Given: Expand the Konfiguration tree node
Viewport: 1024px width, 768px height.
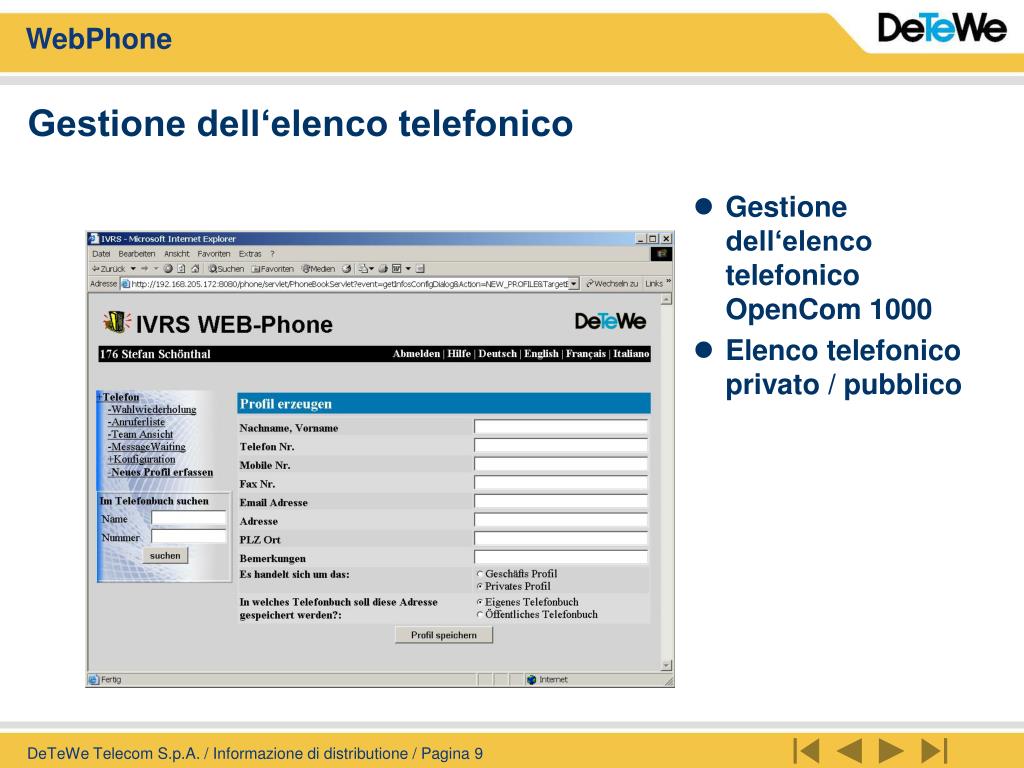Looking at the screenshot, I should [x=141, y=459].
